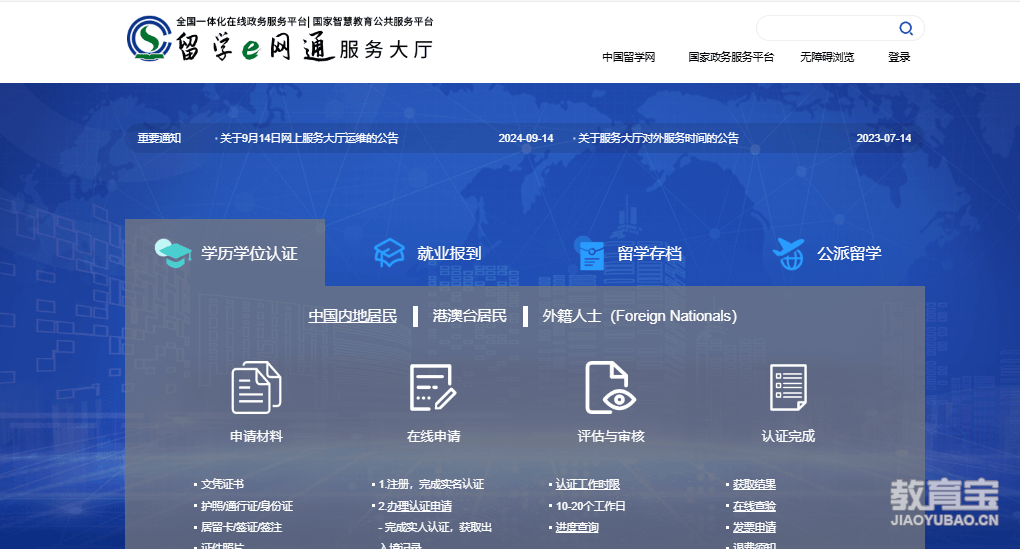Open the 办理认证申请 link
This screenshot has width=1020, height=549.
[420, 506]
